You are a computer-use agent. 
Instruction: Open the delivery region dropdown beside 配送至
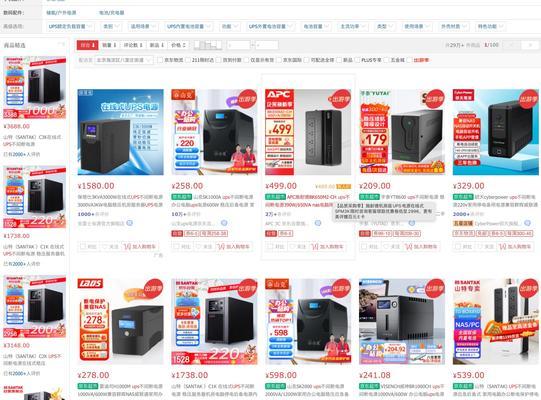tap(124, 60)
